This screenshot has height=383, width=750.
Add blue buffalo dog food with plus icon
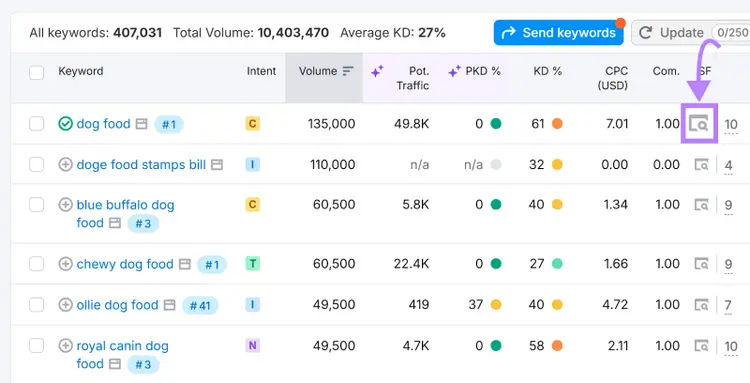click(x=65, y=205)
